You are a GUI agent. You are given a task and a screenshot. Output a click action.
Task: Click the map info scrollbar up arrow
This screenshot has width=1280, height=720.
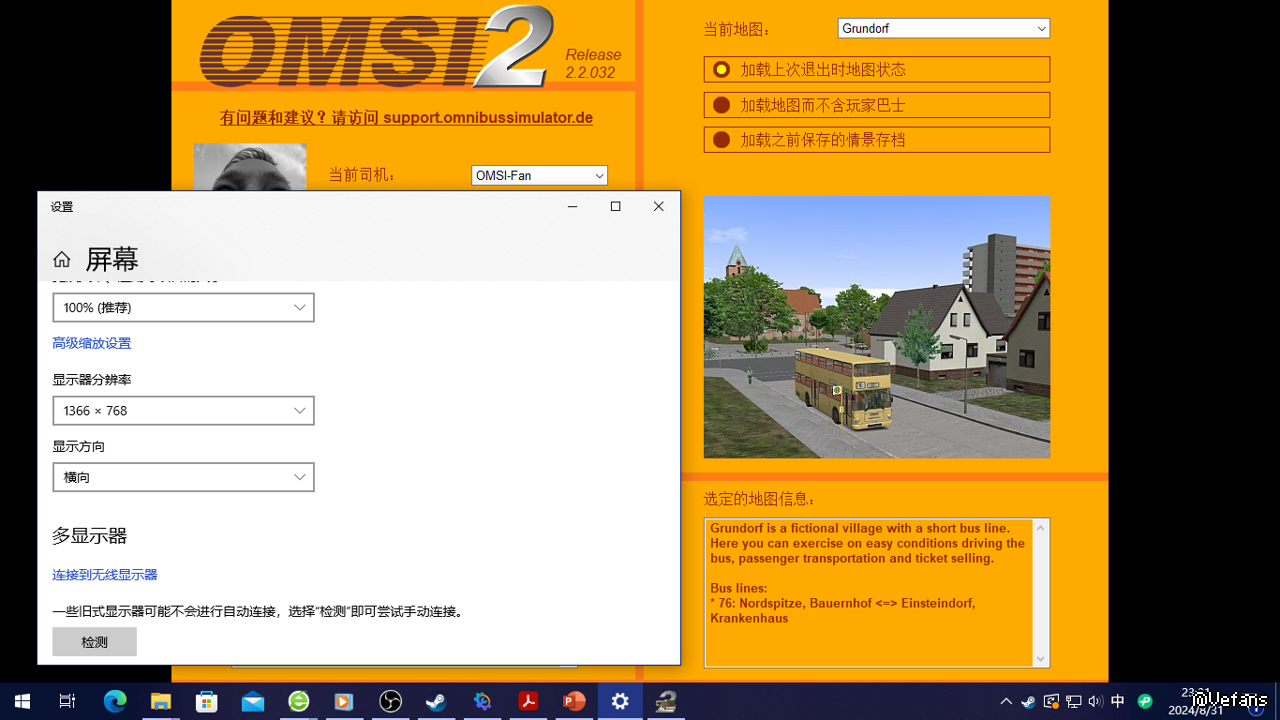pyautogui.click(x=1041, y=527)
